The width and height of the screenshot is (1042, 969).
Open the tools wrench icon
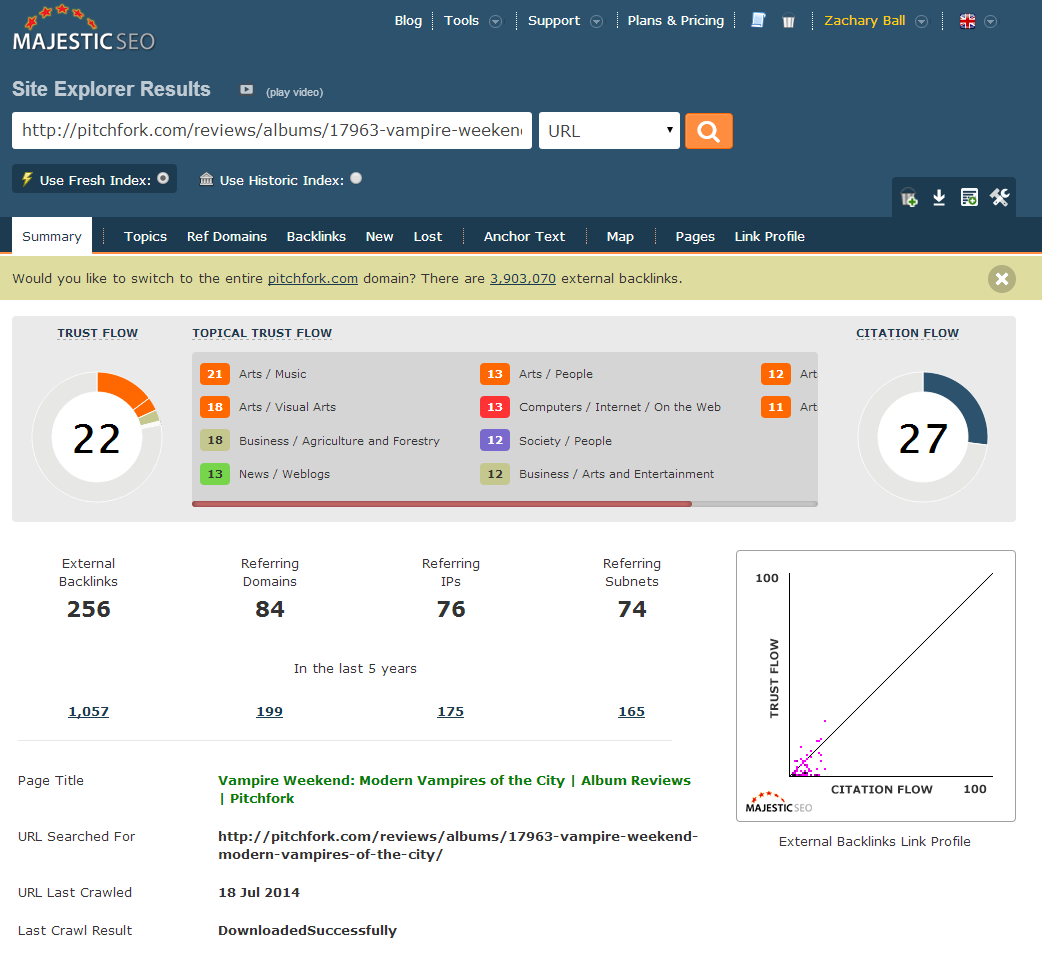(x=999, y=197)
